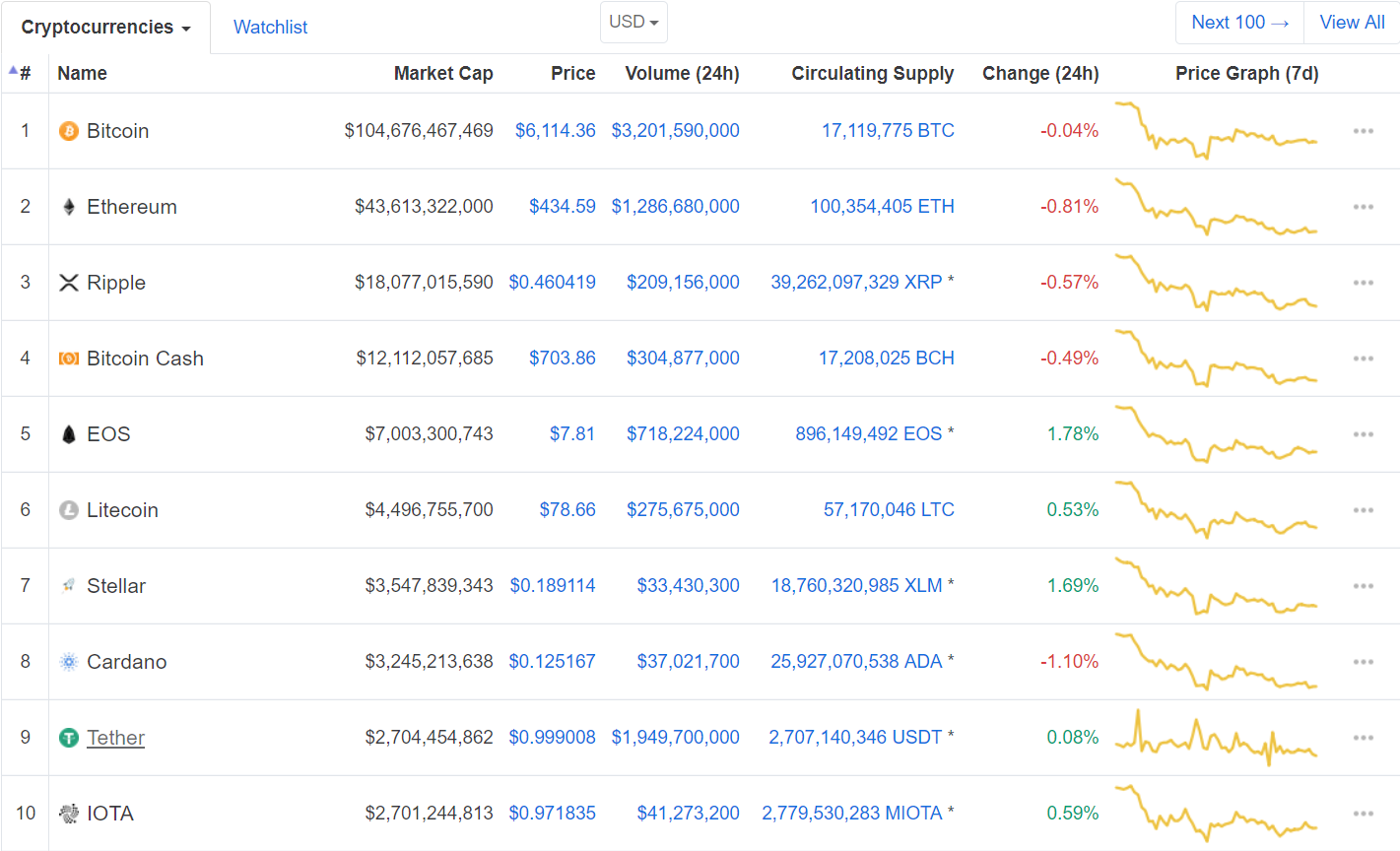Select Ethereum's 24h change -0.81%

1070,207
